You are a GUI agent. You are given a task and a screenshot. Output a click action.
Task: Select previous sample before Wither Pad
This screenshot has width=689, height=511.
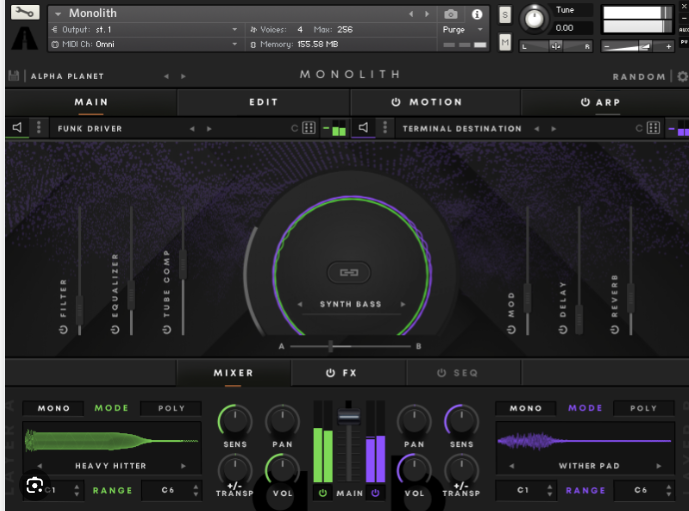point(511,466)
